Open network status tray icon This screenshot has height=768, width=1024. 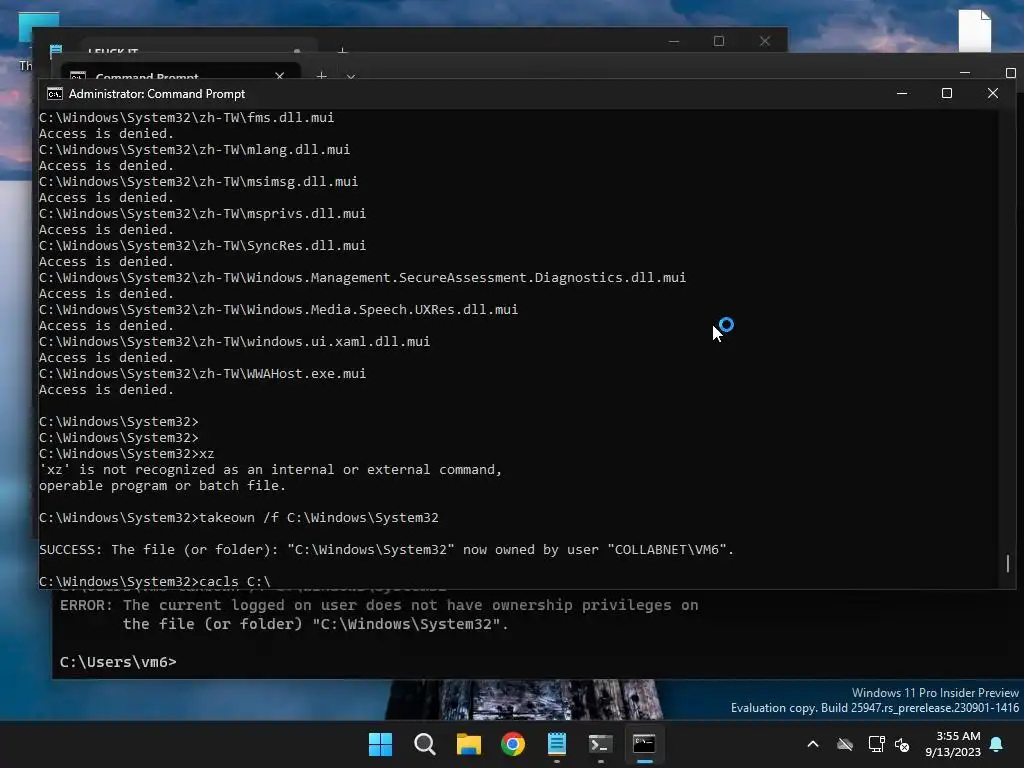pyautogui.click(x=876, y=744)
